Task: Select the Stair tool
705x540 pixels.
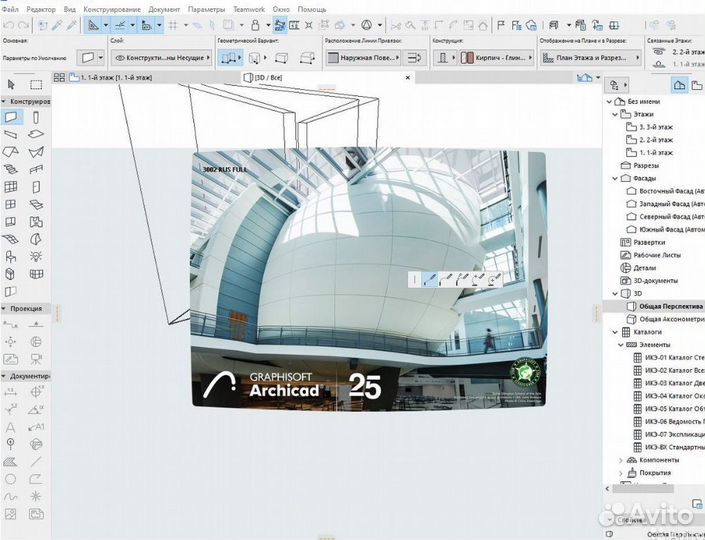Action: click(x=11, y=170)
